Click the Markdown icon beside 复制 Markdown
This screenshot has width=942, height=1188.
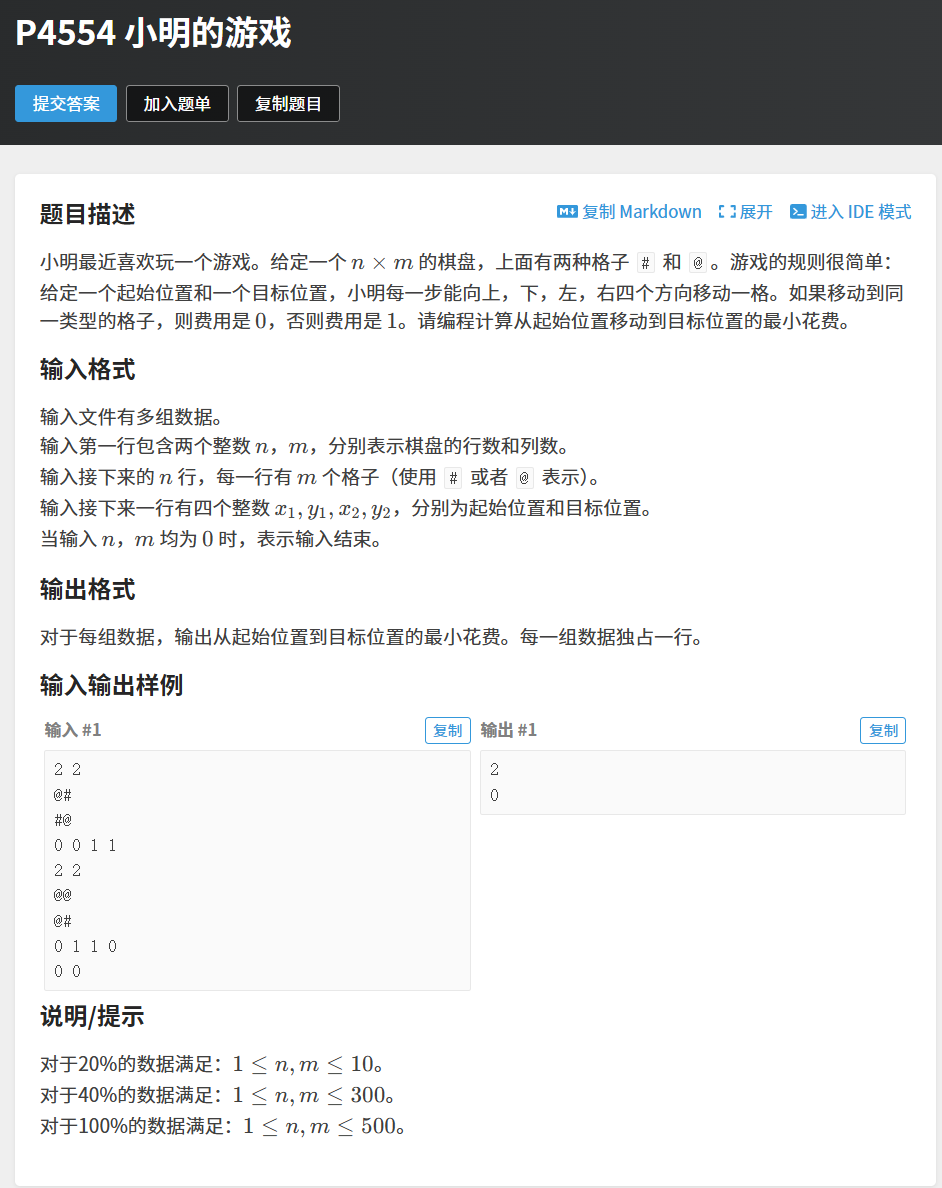pyautogui.click(x=567, y=212)
